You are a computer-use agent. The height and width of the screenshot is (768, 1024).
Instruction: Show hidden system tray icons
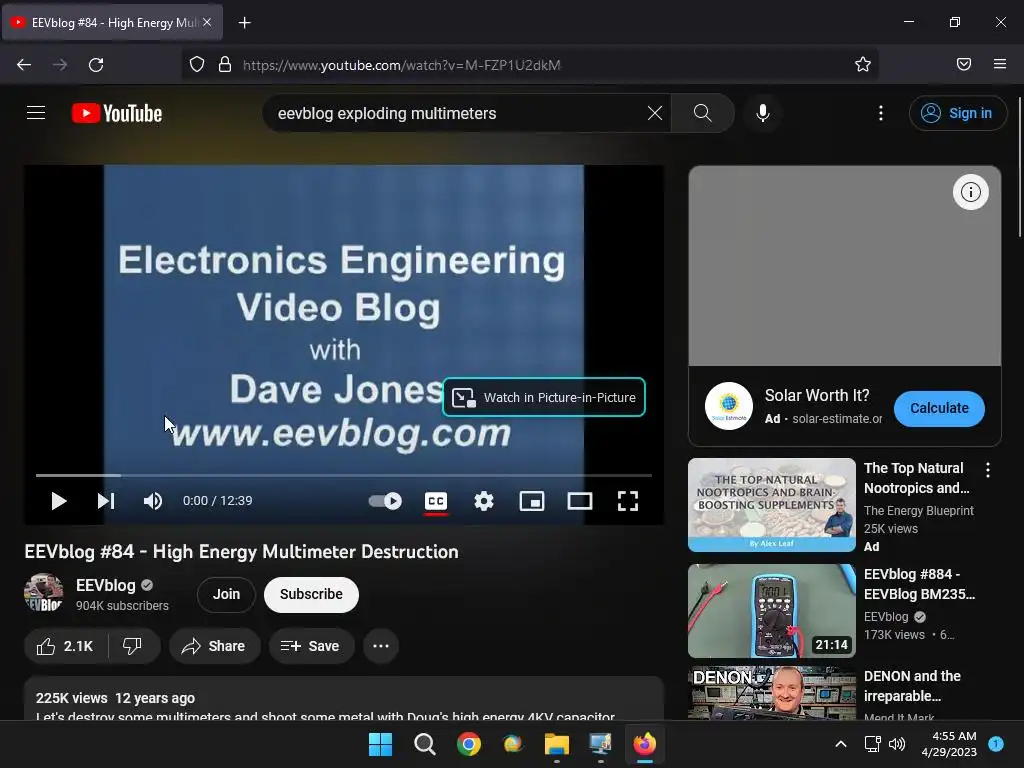pos(841,744)
